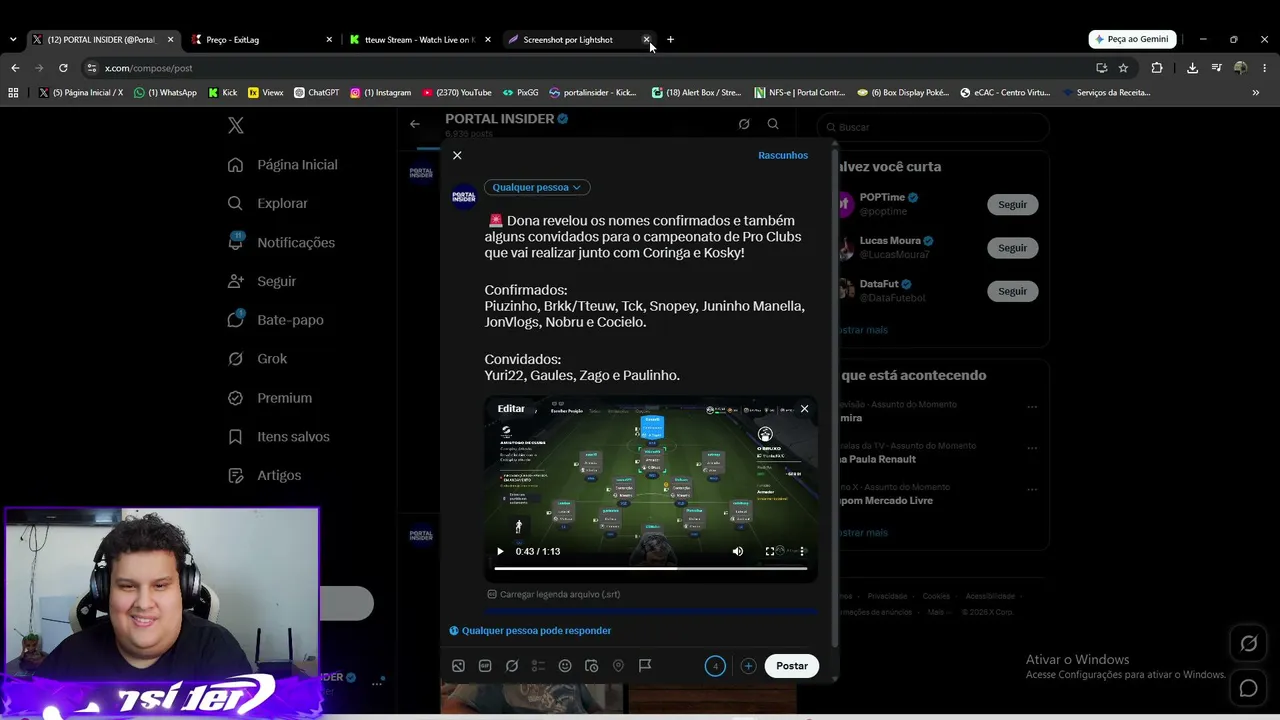This screenshot has width=1280, height=720.
Task: Remove the attached video from post
Action: [x=804, y=408]
